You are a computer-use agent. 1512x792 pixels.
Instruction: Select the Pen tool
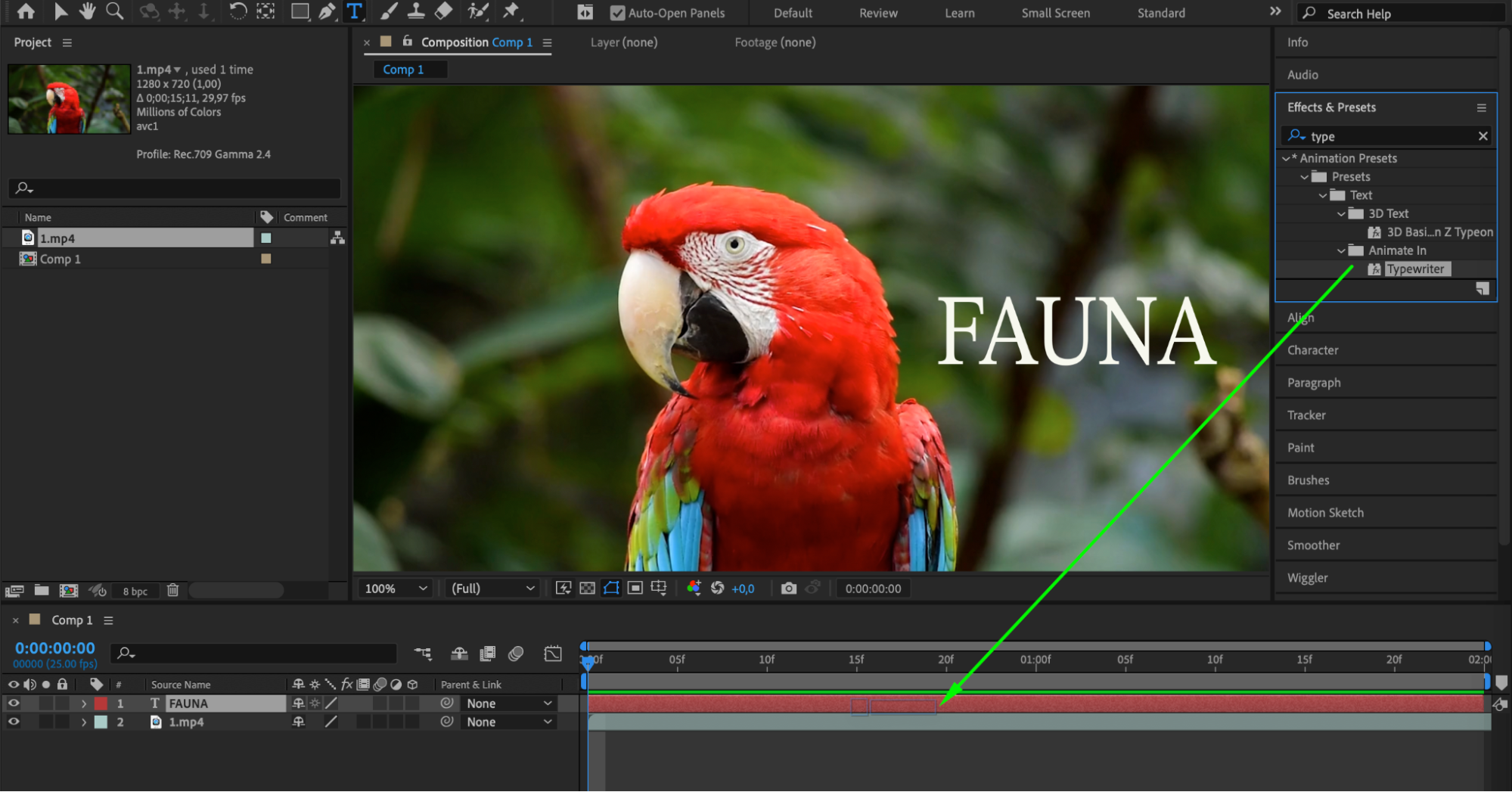point(327,11)
